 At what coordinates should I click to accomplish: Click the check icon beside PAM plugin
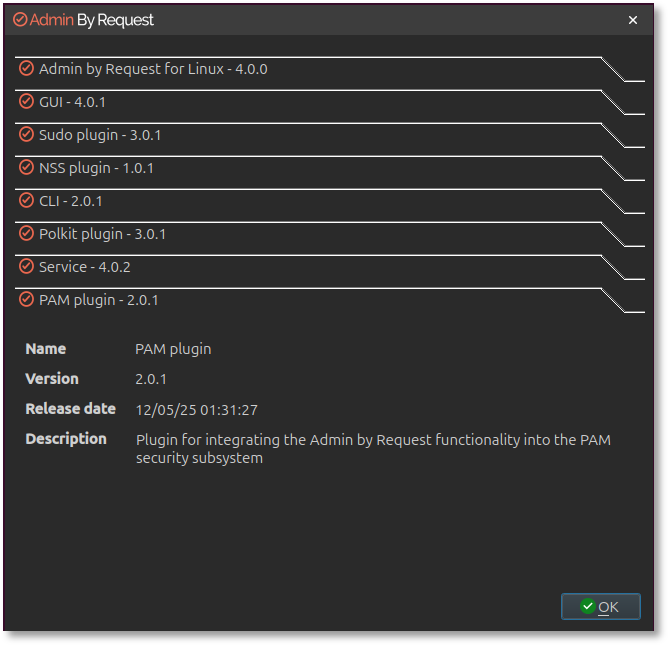(x=27, y=300)
